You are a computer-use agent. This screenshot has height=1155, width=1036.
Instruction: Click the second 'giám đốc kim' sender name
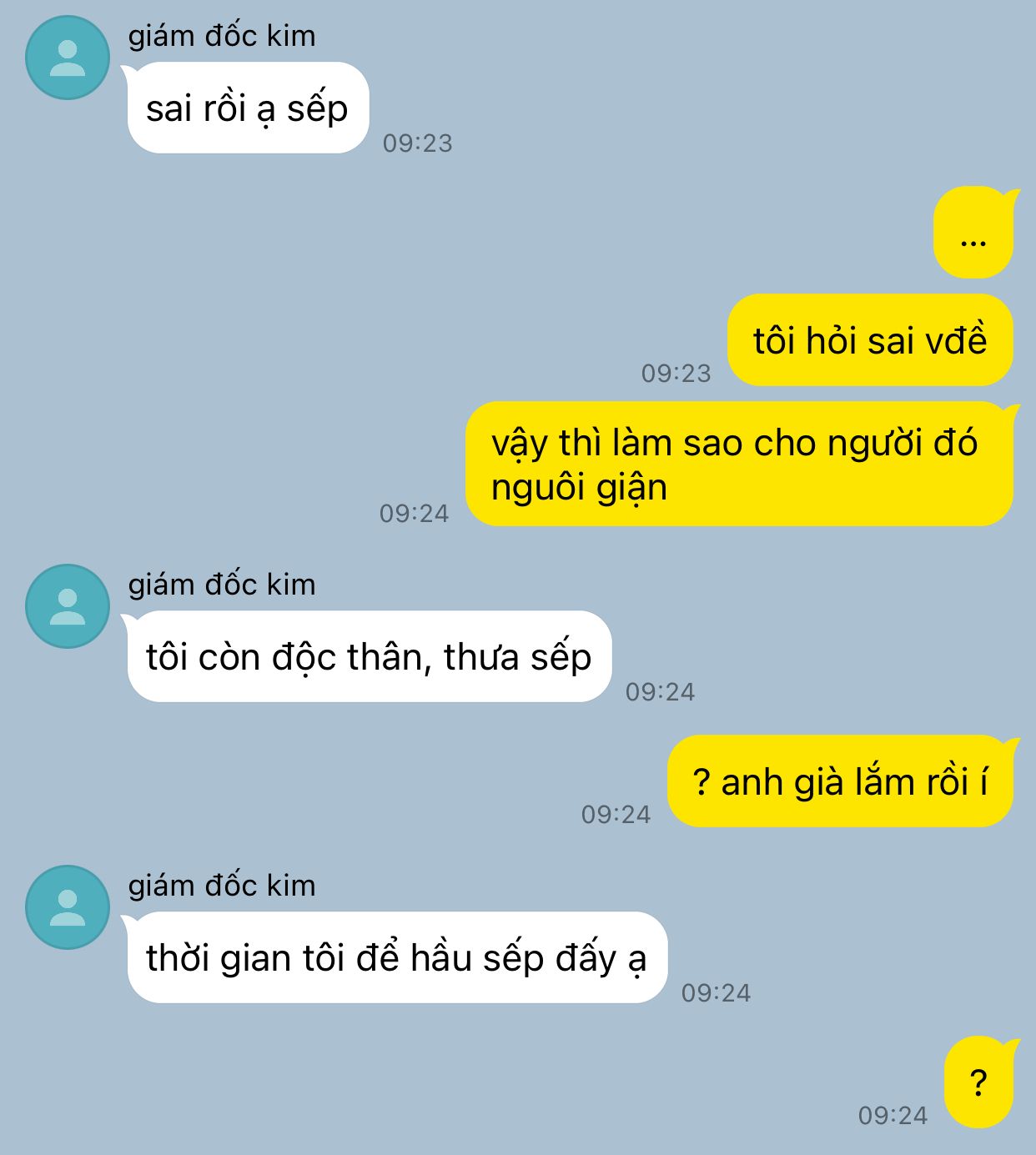(222, 585)
